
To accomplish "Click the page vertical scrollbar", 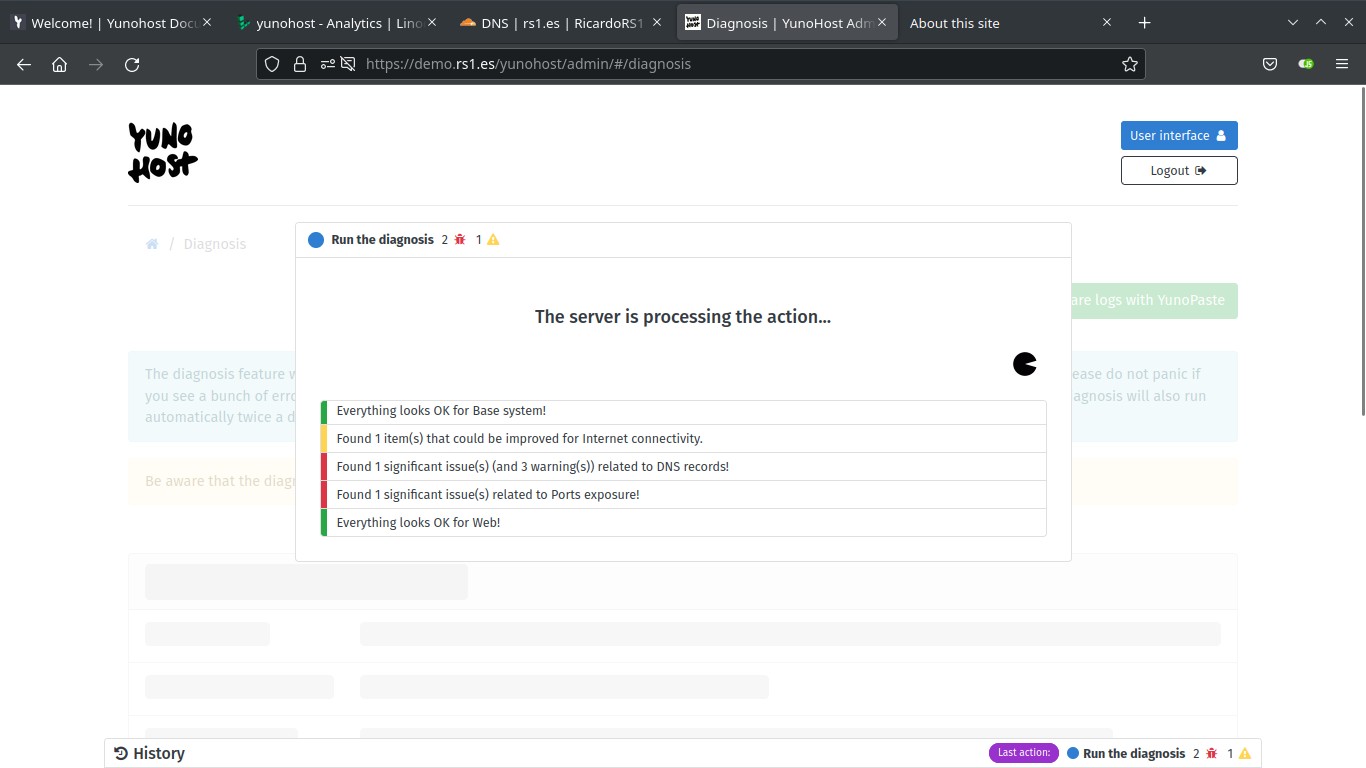I will tap(1360, 250).
